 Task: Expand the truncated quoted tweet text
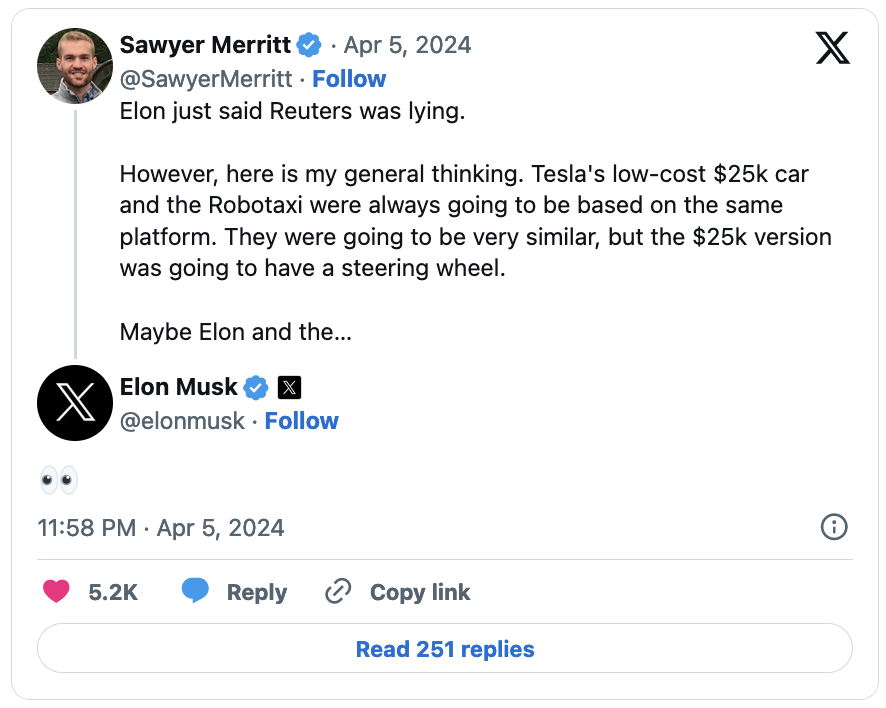[x=235, y=332]
